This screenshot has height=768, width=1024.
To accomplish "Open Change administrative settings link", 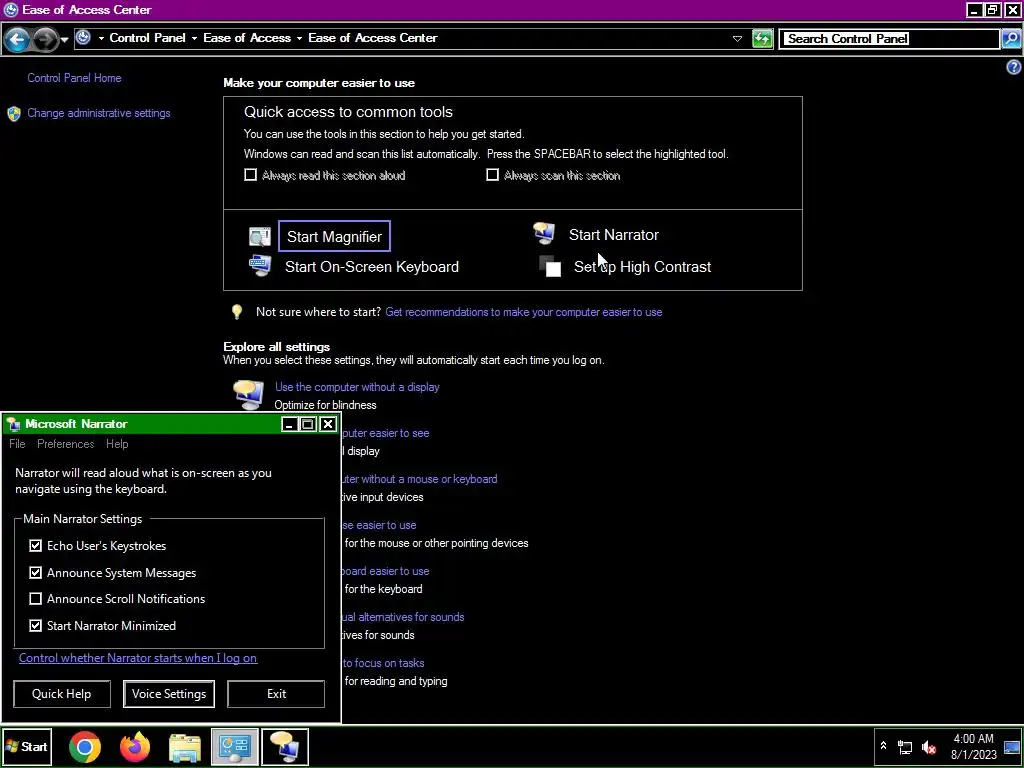I will pyautogui.click(x=99, y=113).
